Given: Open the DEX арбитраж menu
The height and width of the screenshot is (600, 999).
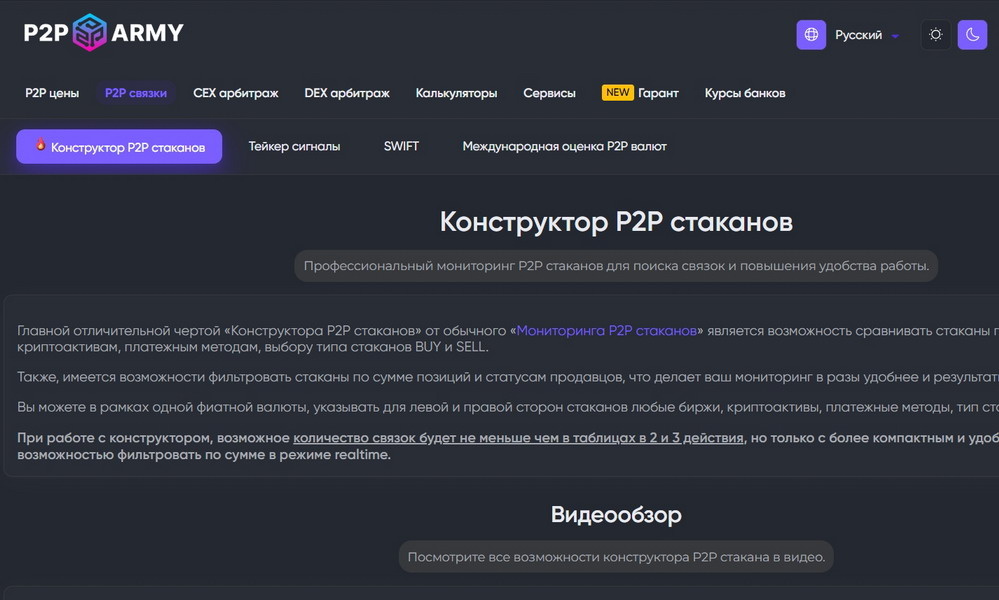Looking at the screenshot, I should [x=347, y=93].
